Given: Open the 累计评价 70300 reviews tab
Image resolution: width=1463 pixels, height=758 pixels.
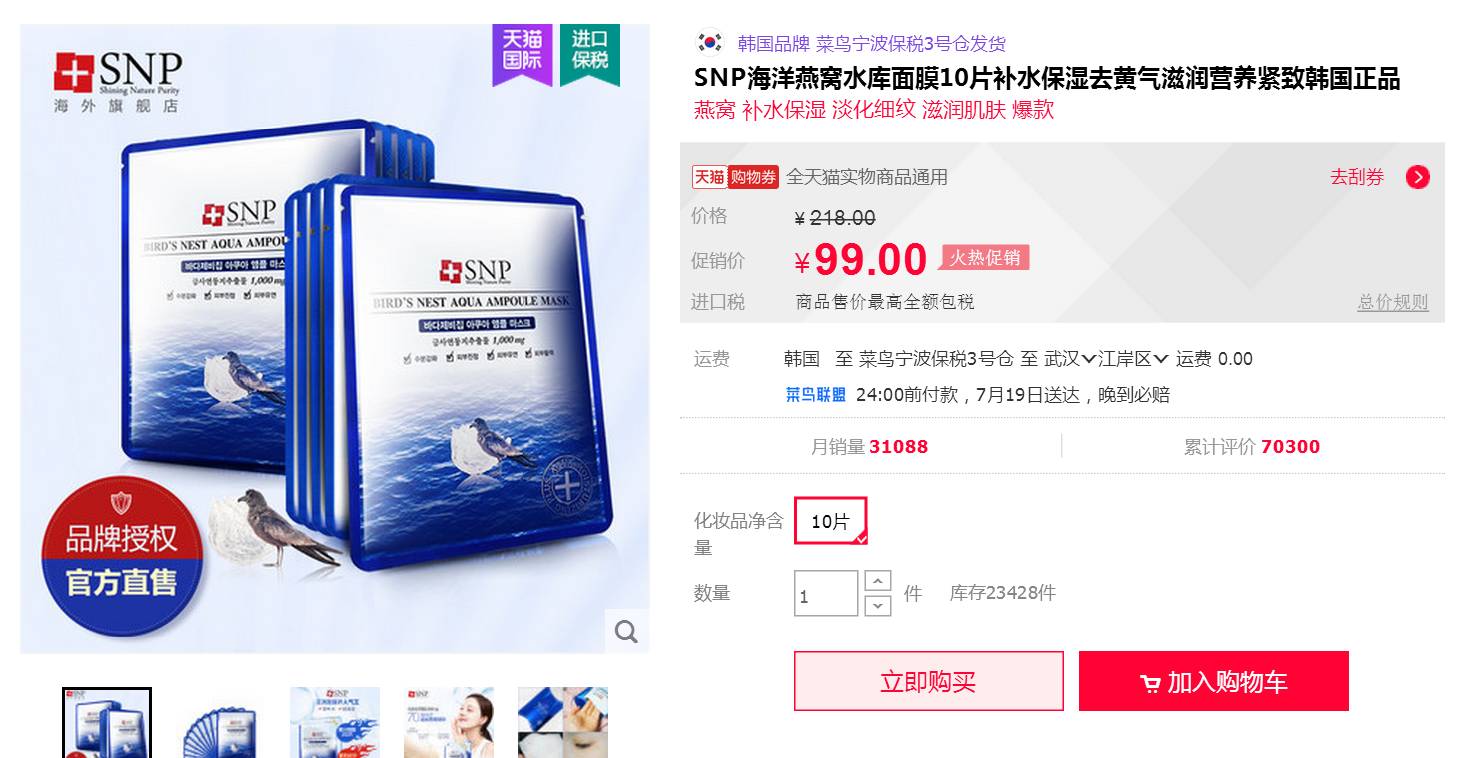Looking at the screenshot, I should coord(1252,447).
